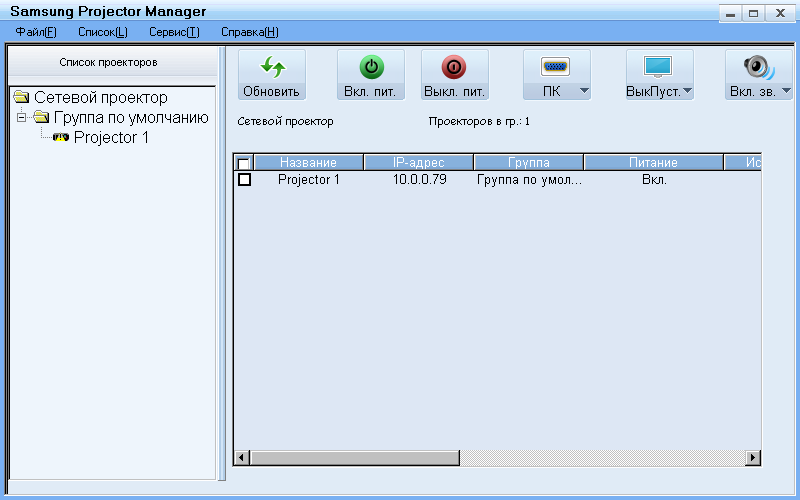Maximize the Samsung Projector Manager window

(x=754, y=13)
